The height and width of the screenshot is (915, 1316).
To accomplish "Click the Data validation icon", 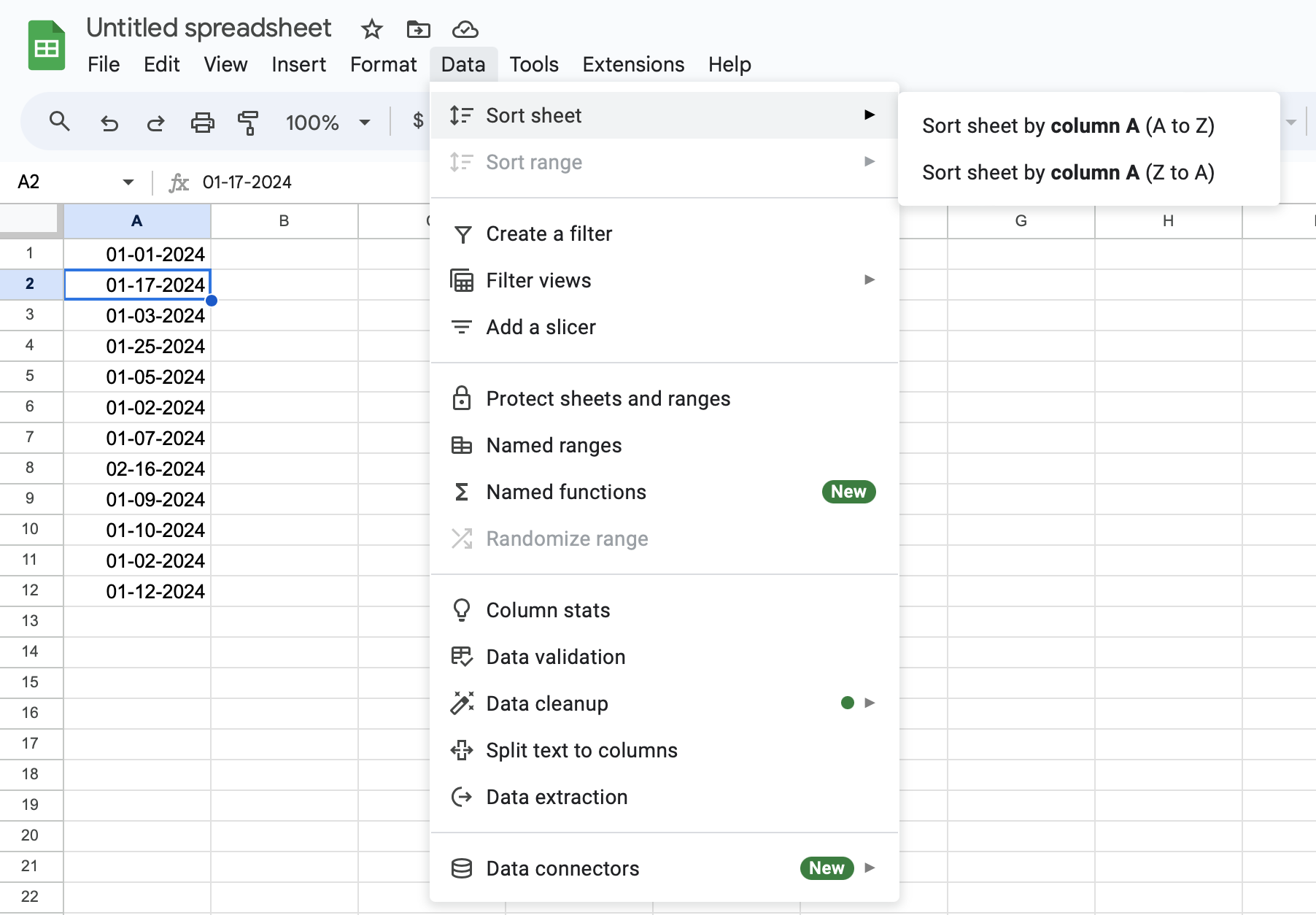I will pyautogui.click(x=462, y=657).
